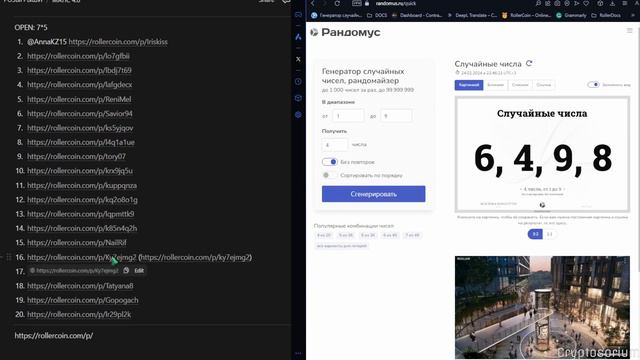This screenshot has height=360, width=640.
Task: Reload the randomus page
Action: [337, 3]
